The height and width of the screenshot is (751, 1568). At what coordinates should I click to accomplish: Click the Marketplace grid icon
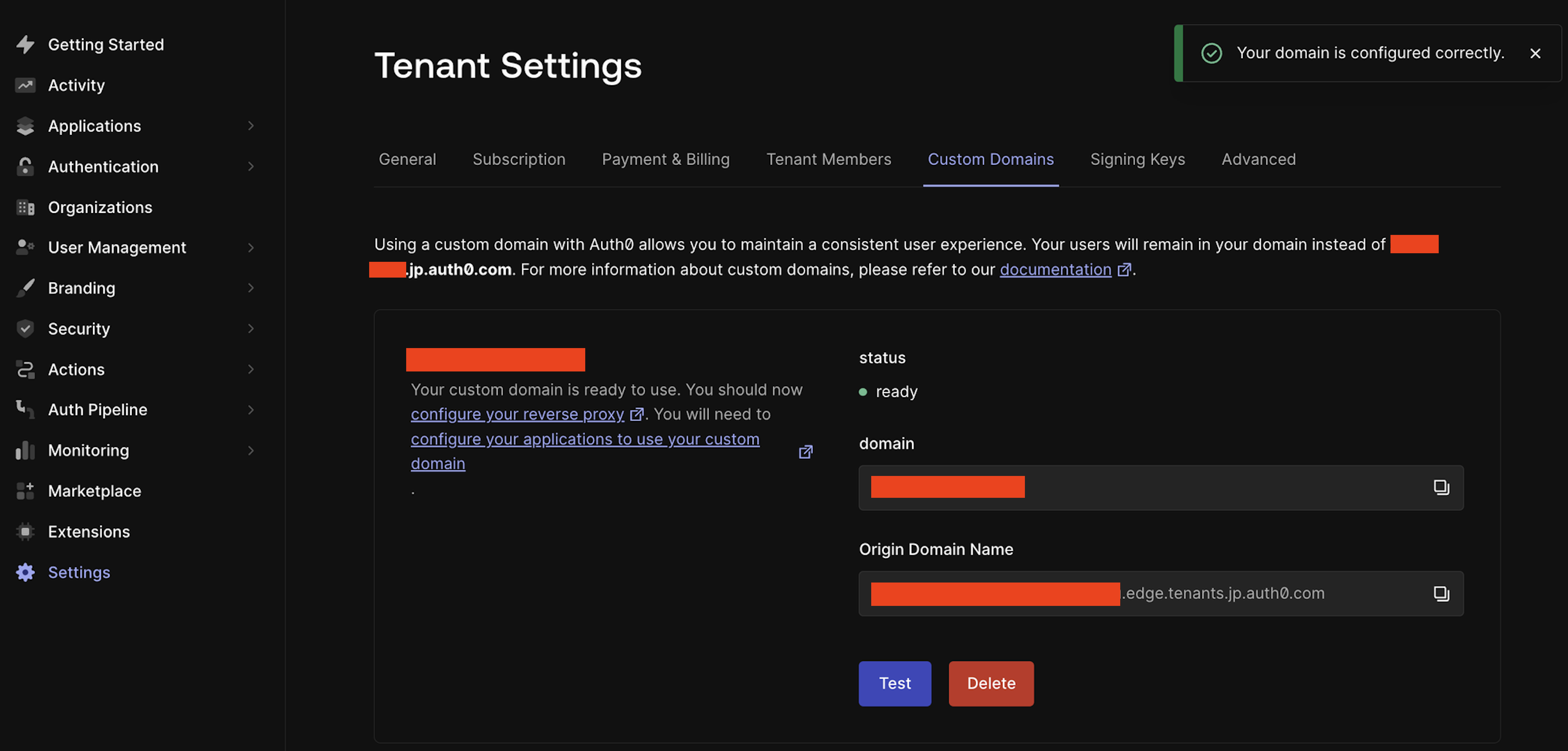coord(25,491)
